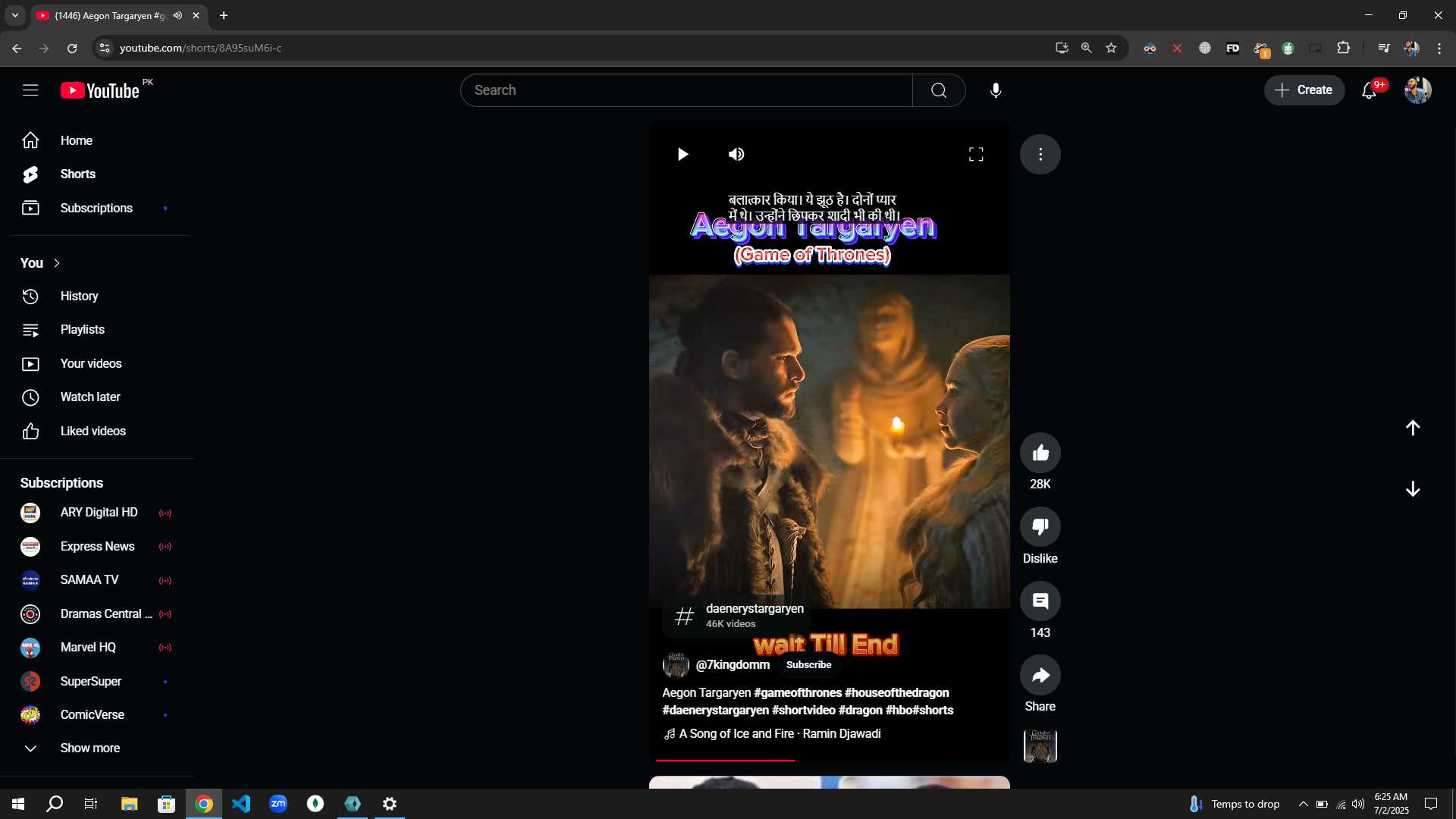Show hidden system tray icons
The image size is (1456, 819).
click(1303, 804)
